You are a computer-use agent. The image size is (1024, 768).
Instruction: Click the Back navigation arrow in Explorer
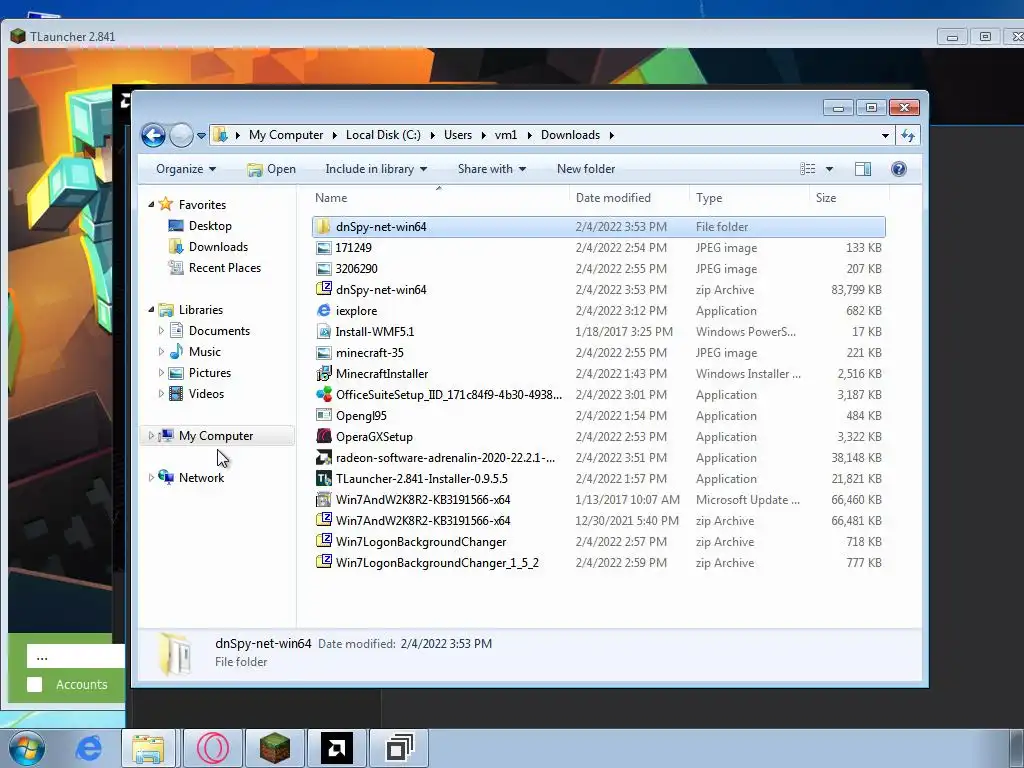click(x=153, y=136)
